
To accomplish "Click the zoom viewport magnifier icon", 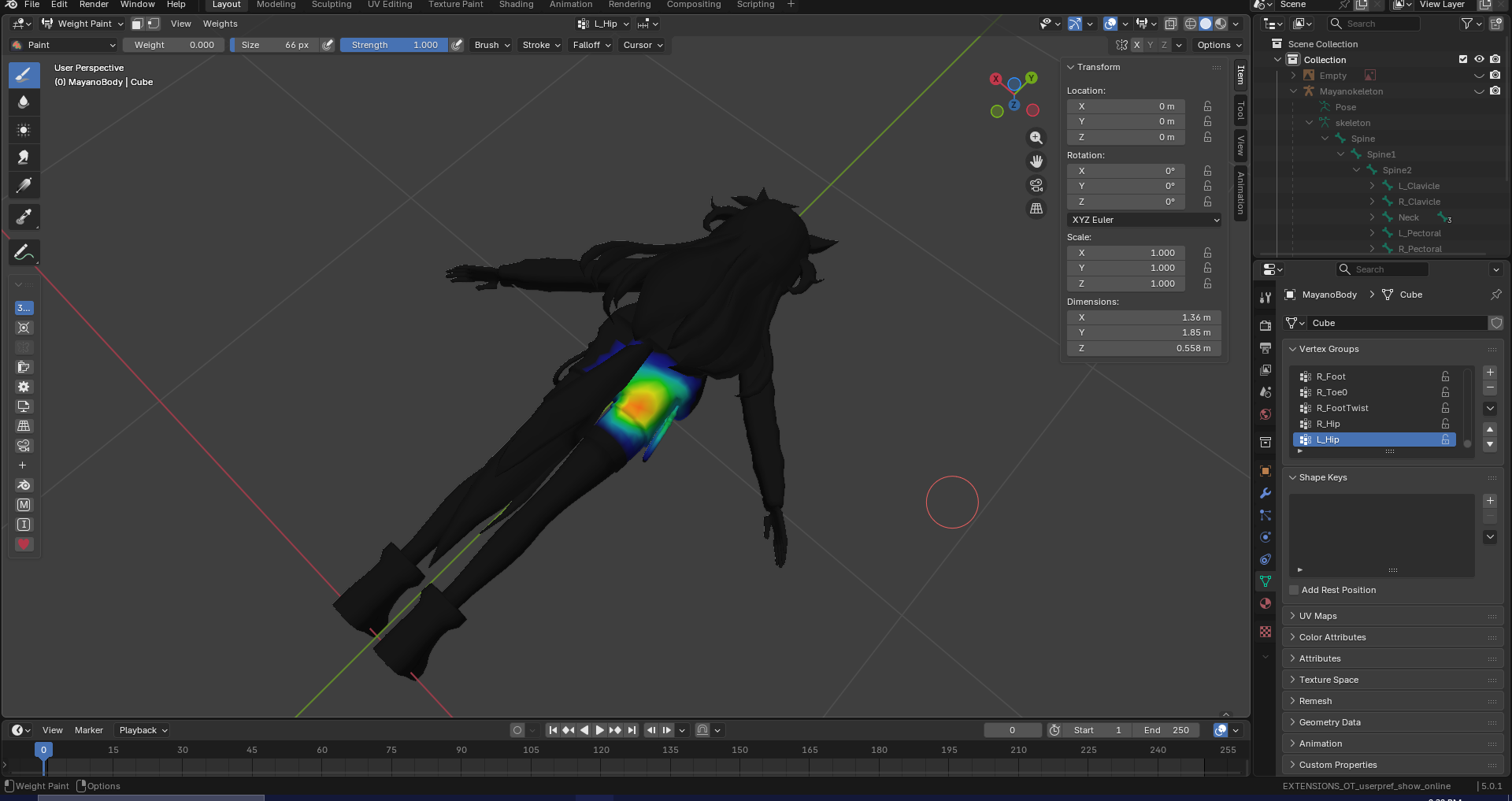I will [1036, 138].
